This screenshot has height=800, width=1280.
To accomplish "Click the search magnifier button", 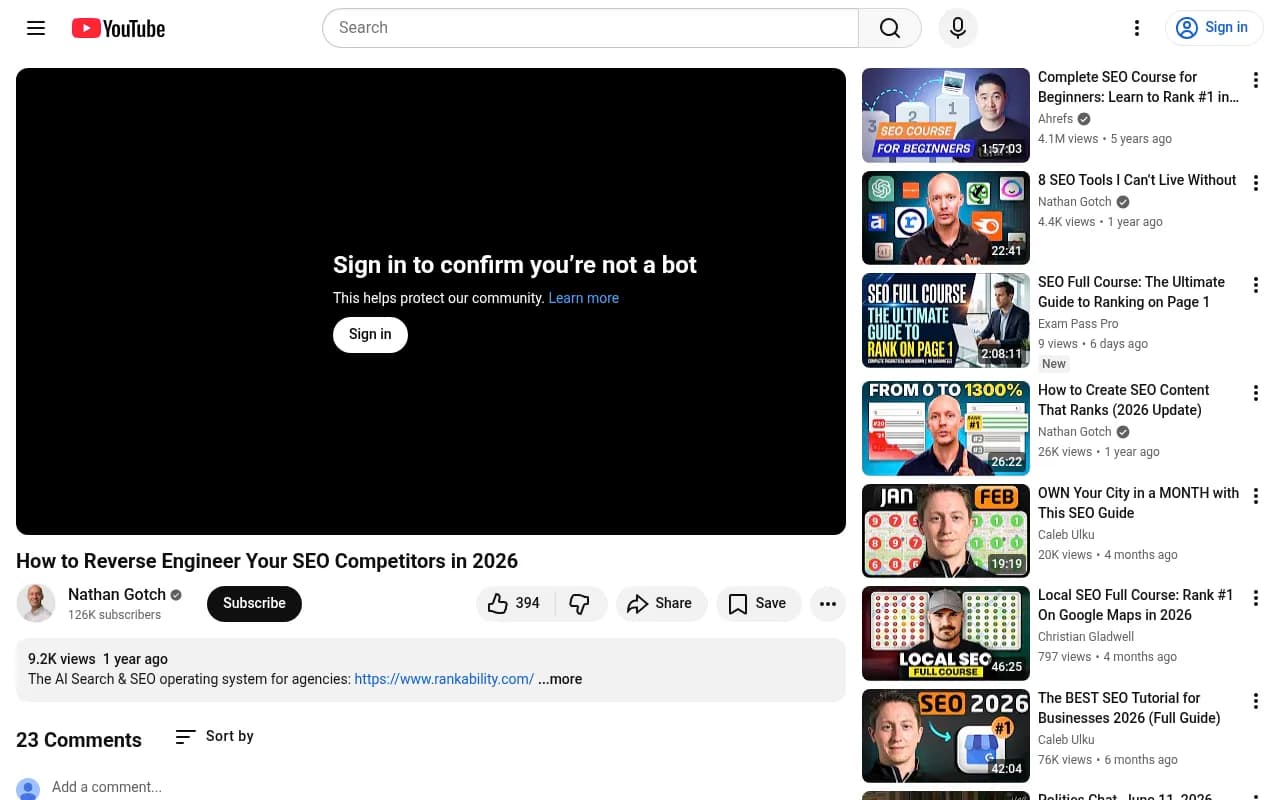I will point(890,28).
